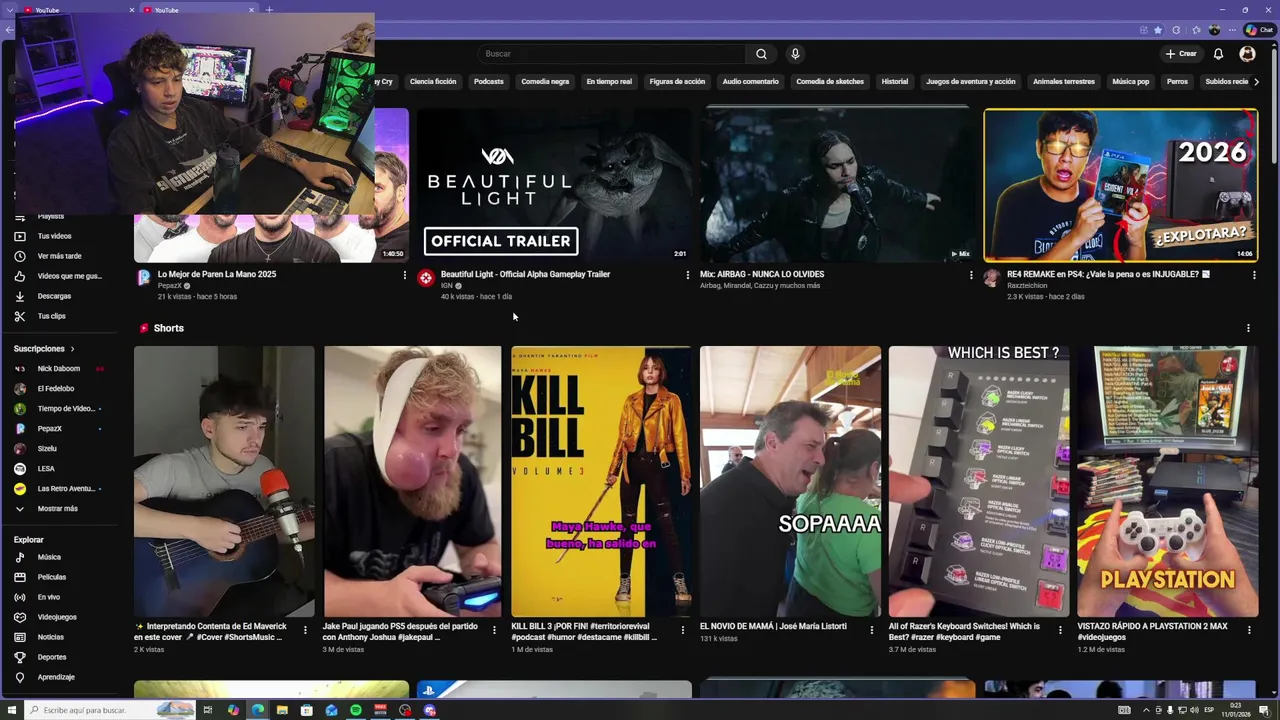
Task: Select the En tiempo real category chip
Action: [x=609, y=82]
